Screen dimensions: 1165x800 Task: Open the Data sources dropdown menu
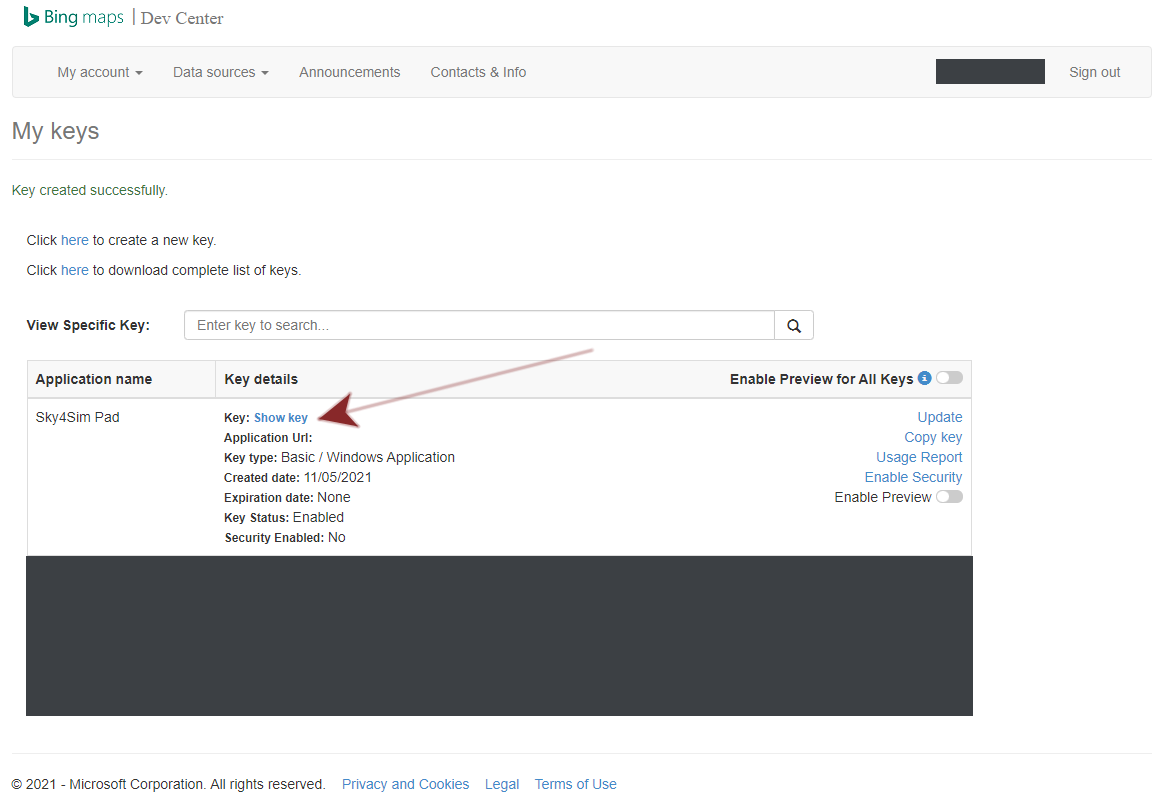click(x=221, y=72)
